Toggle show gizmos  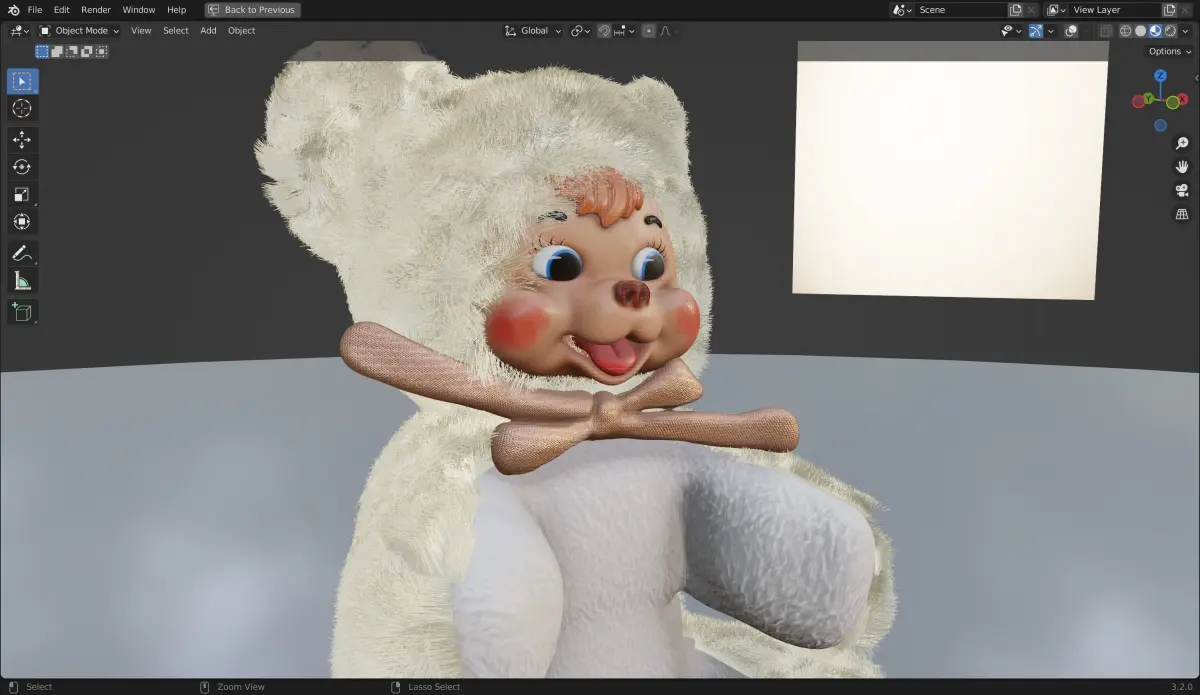coord(1036,31)
